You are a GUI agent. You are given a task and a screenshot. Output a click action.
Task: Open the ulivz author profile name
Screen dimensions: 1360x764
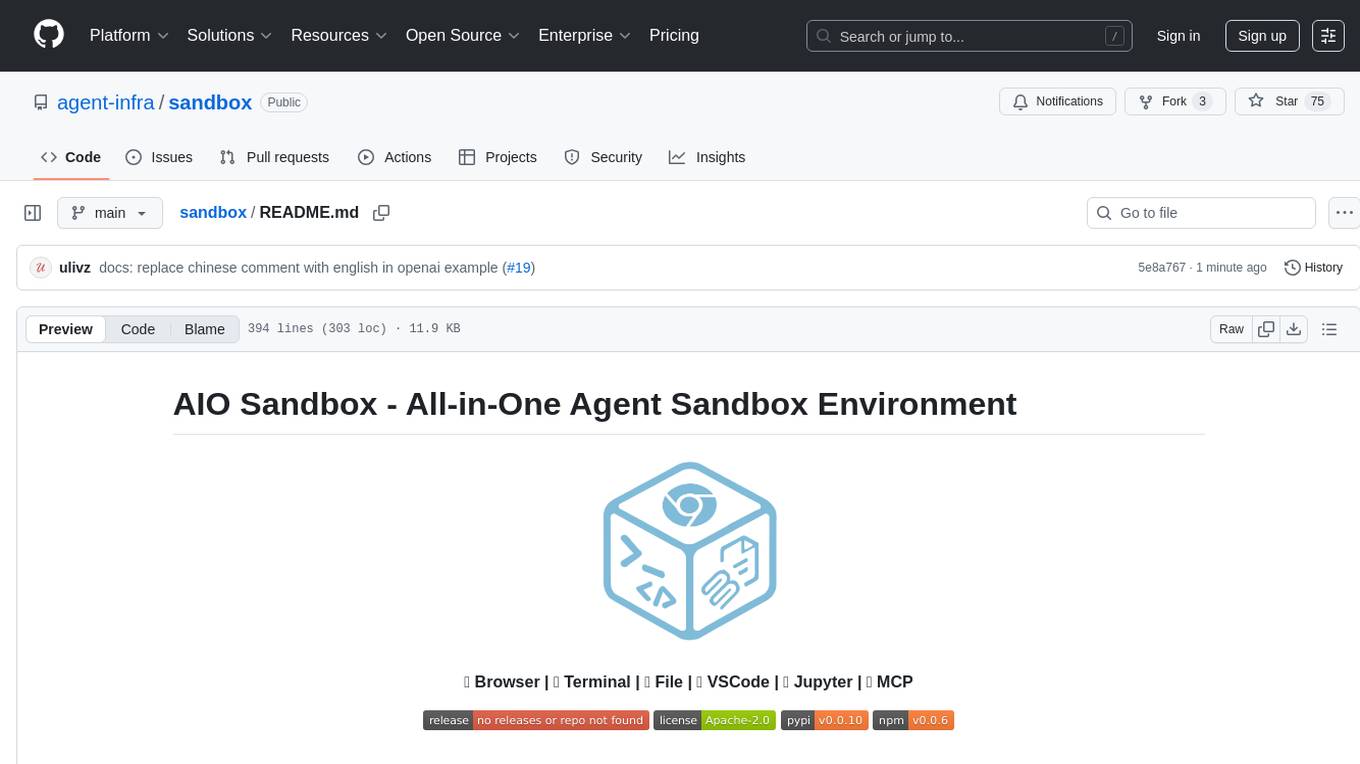(x=75, y=267)
